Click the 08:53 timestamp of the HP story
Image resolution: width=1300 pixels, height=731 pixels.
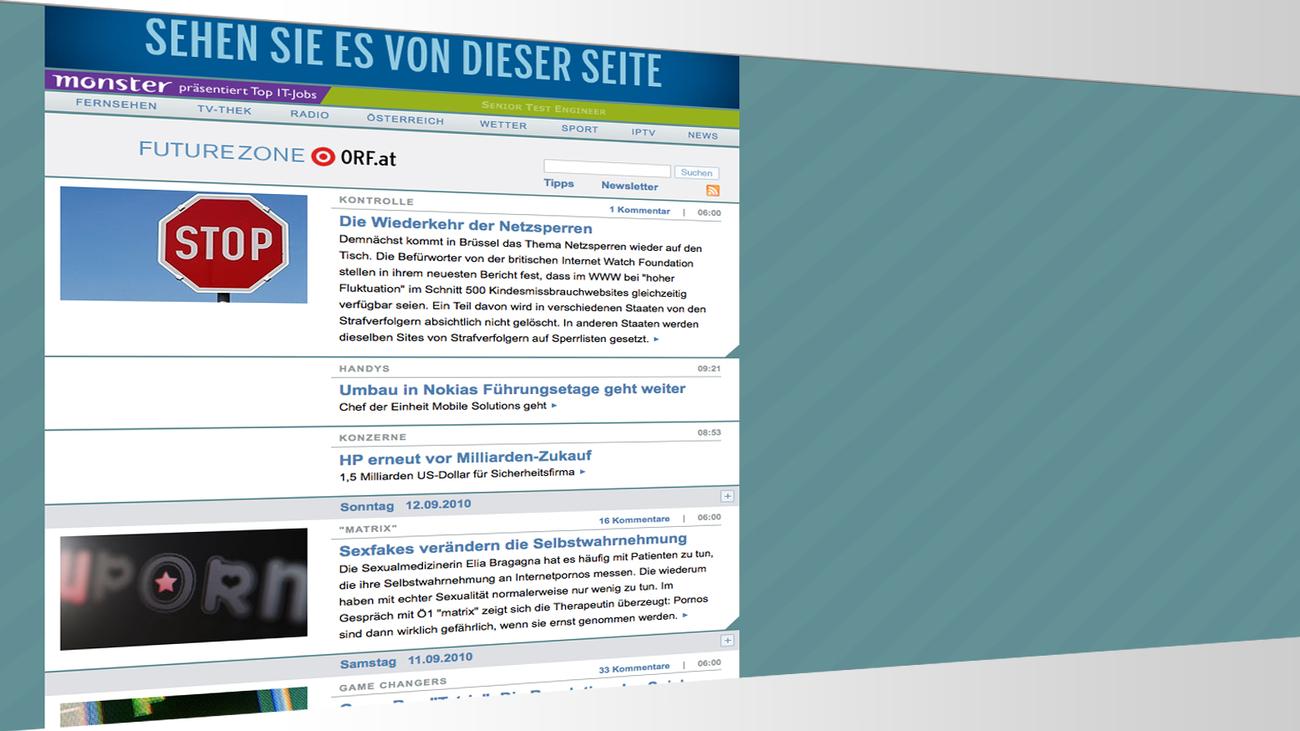709,433
